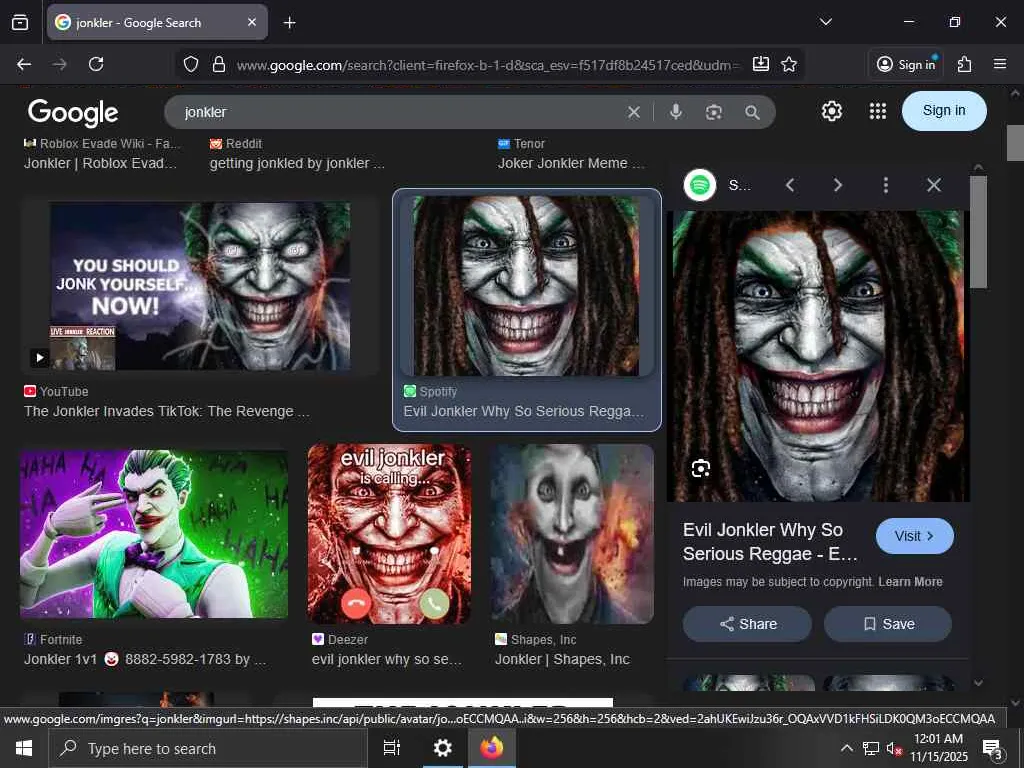This screenshot has width=1024, height=768.
Task: Open the YouTube 'You should jonk yourself' thumbnail
Action: click(x=200, y=286)
